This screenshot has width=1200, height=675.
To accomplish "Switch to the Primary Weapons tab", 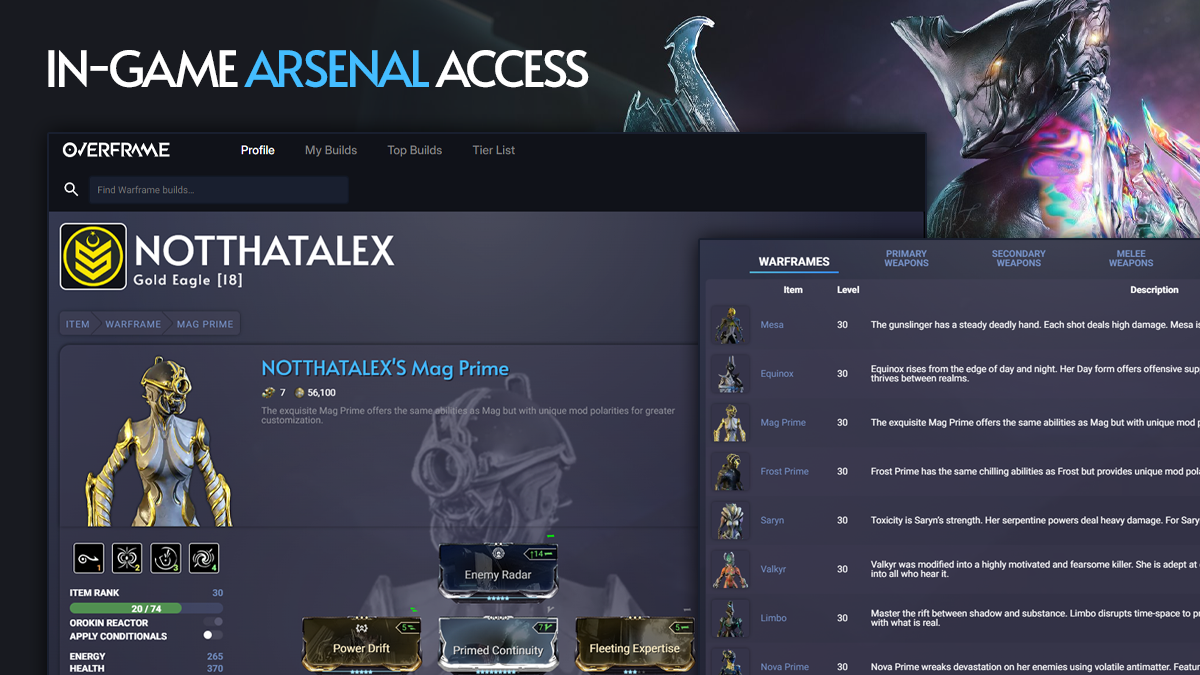I will click(906, 258).
